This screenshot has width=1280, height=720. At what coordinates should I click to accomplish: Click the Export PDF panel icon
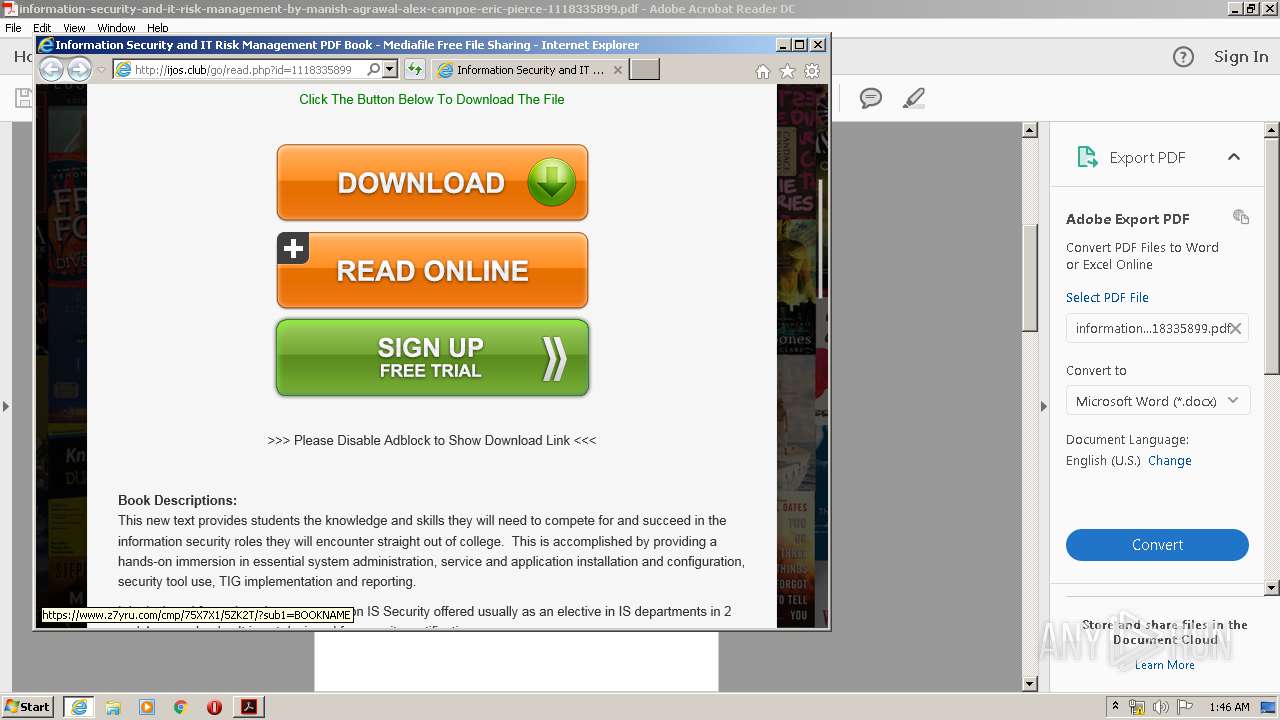[1086, 157]
